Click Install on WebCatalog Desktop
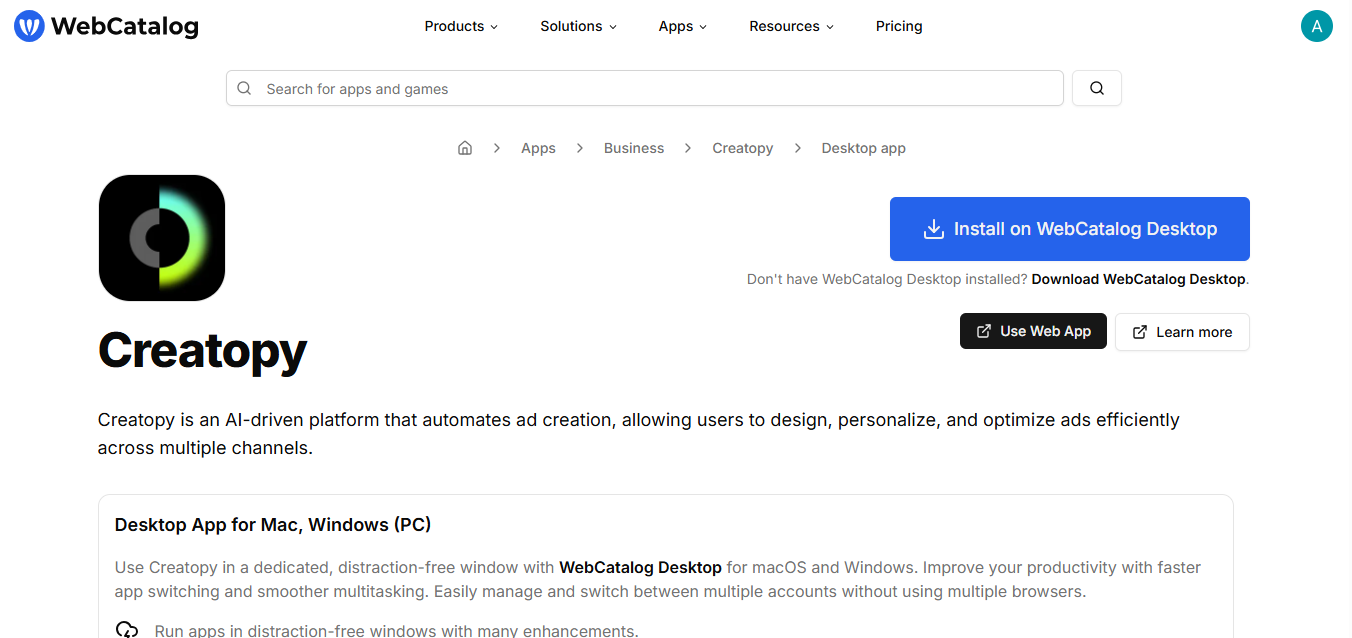1352x638 pixels. [x=1070, y=229]
